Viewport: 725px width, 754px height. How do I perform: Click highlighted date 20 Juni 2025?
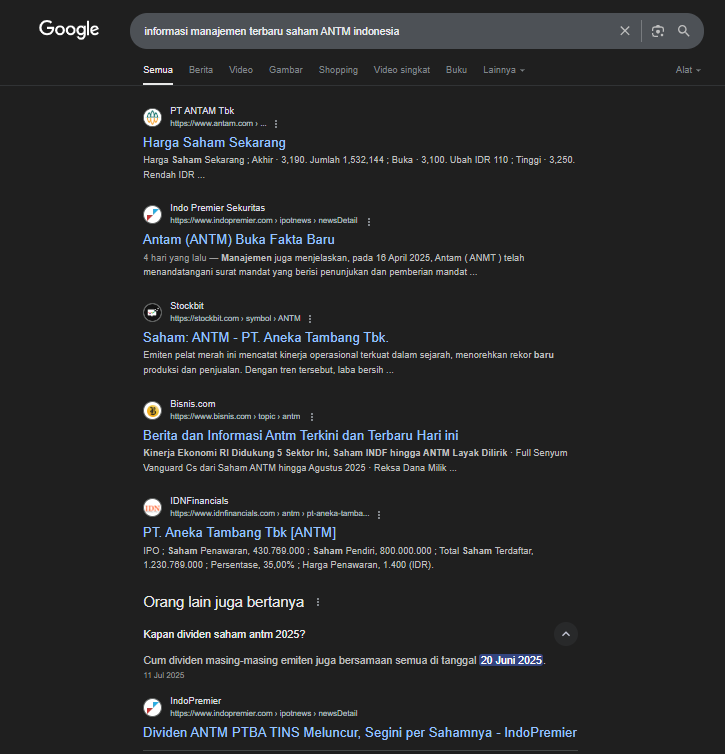click(511, 660)
